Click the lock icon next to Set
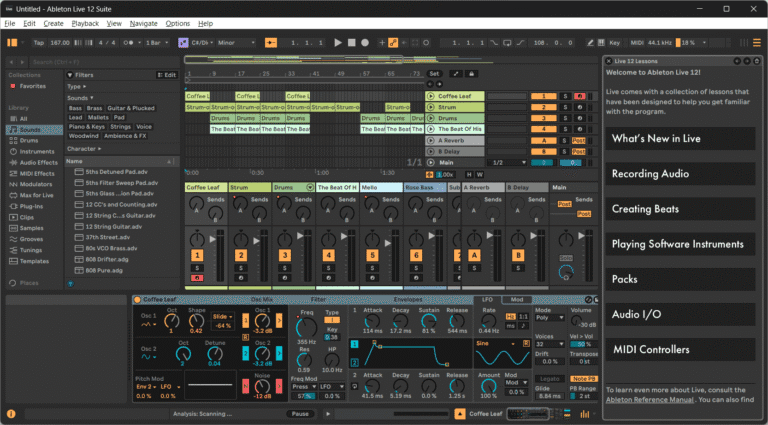Image resolution: width=768 pixels, height=425 pixels. click(x=471, y=74)
